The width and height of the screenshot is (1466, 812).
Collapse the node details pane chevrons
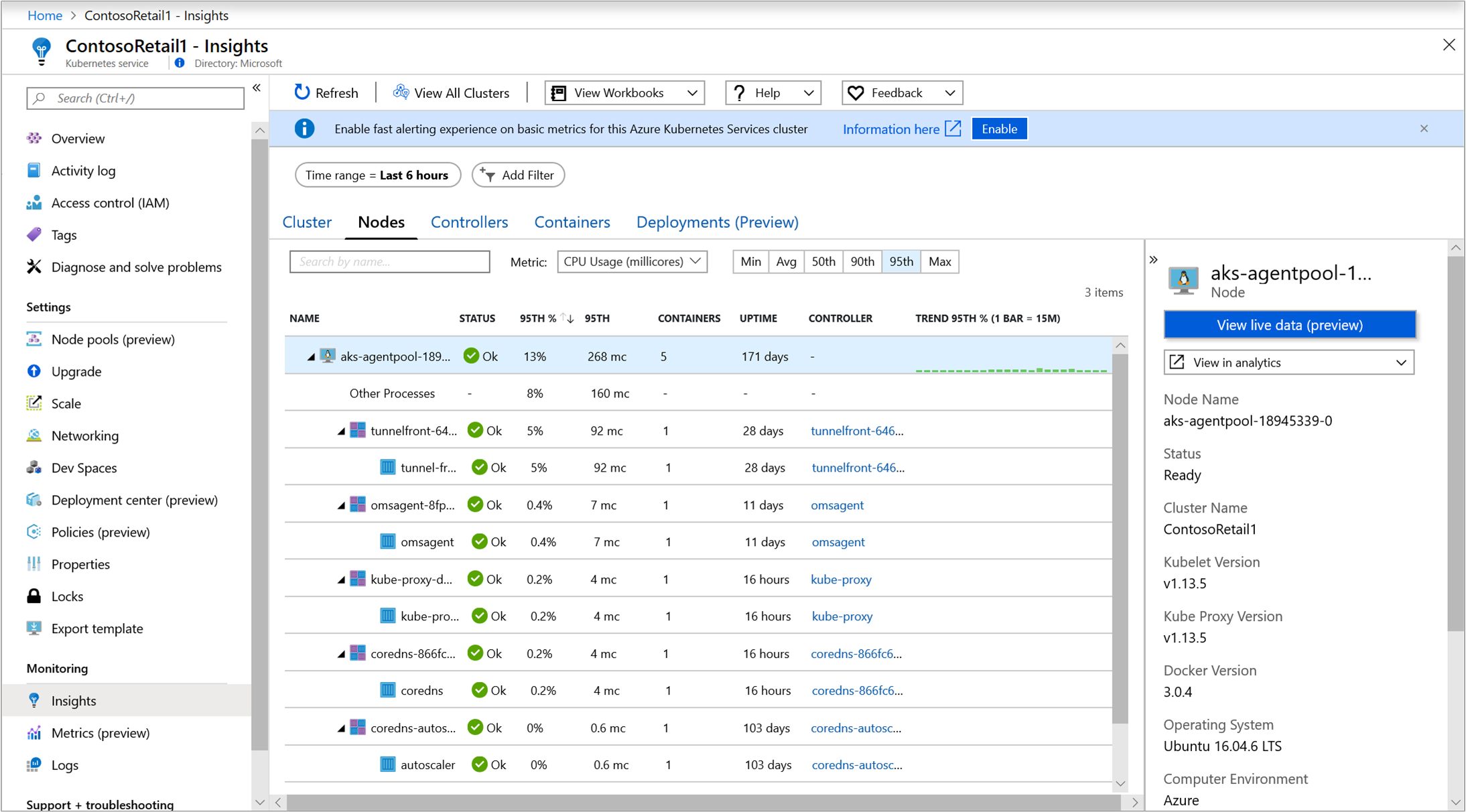pos(1153,260)
